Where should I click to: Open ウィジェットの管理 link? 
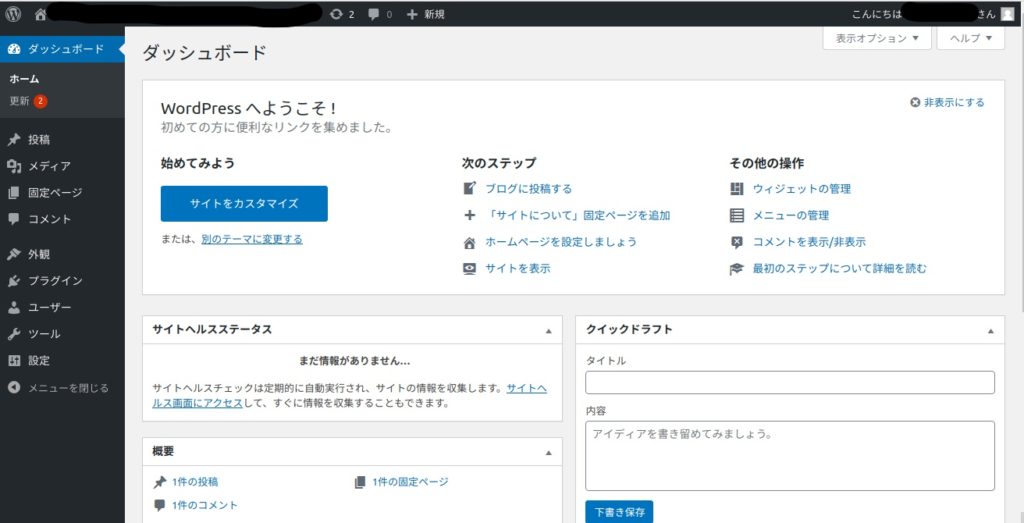[x=802, y=189]
